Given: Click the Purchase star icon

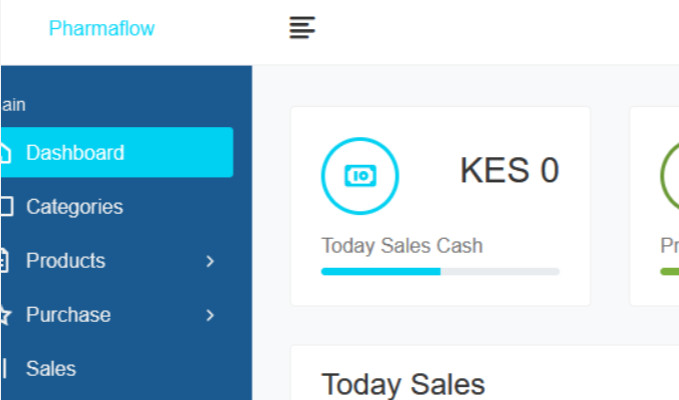Looking at the screenshot, I should point(5,315).
